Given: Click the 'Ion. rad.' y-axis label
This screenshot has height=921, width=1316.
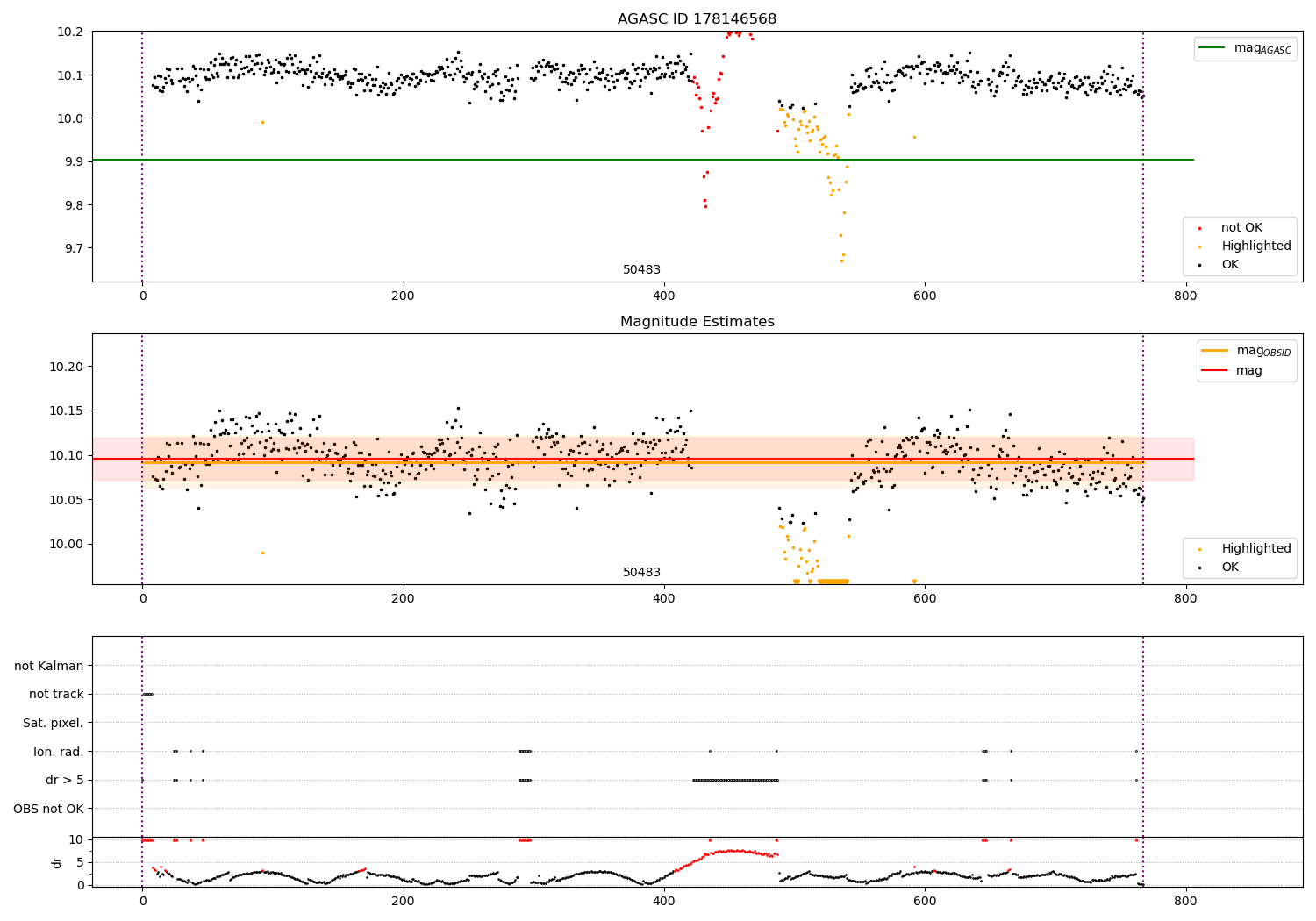Looking at the screenshot, I should (59, 752).
